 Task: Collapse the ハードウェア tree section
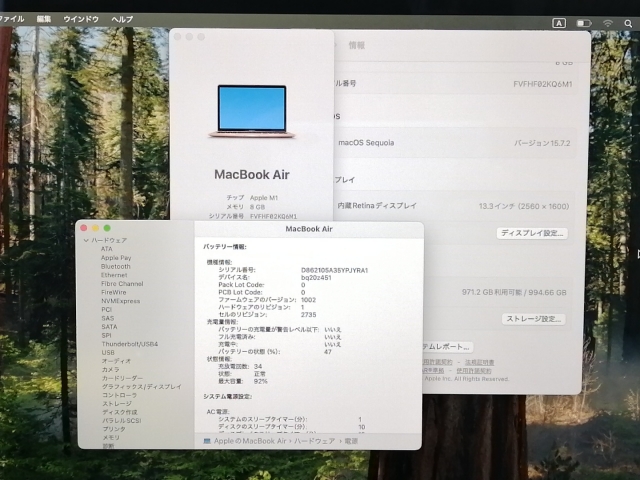[x=86, y=240]
